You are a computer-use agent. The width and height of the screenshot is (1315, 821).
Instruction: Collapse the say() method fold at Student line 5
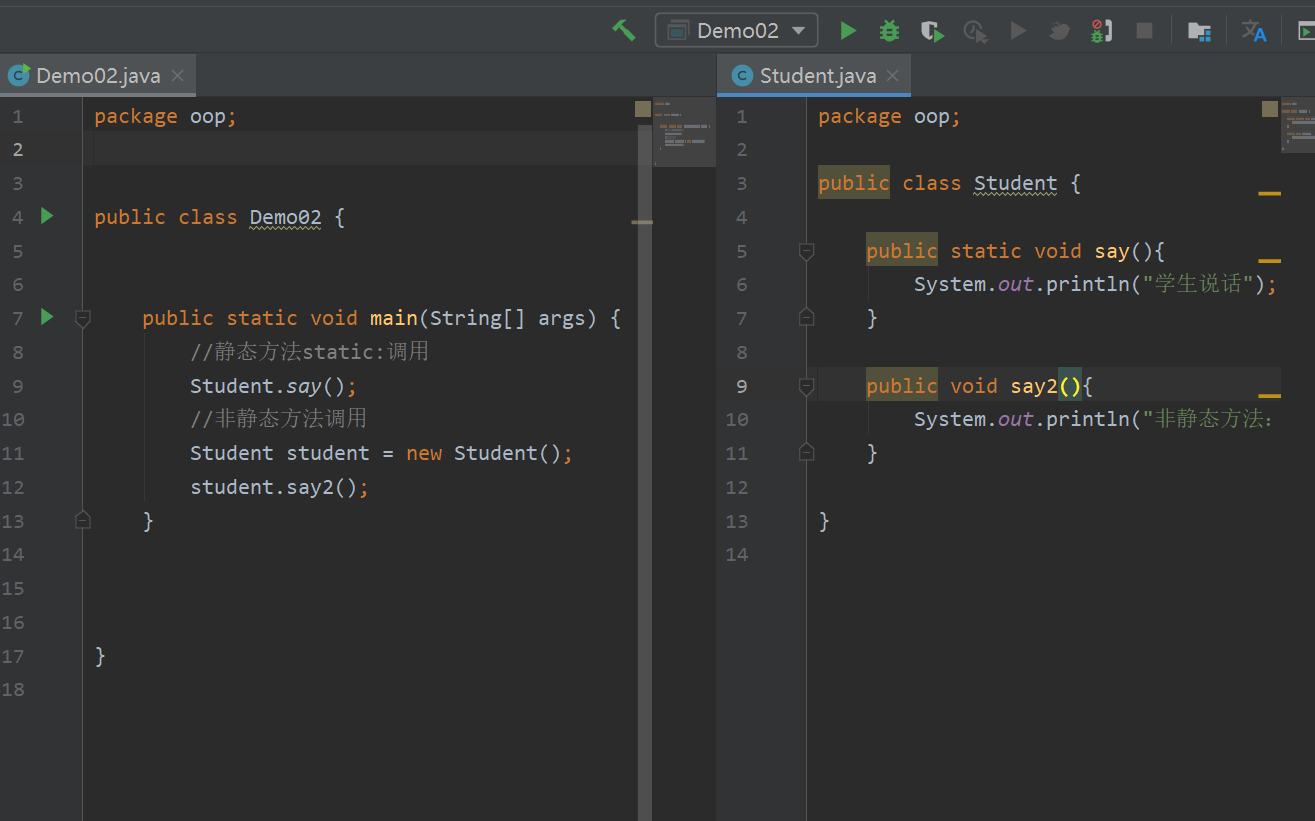tap(806, 251)
